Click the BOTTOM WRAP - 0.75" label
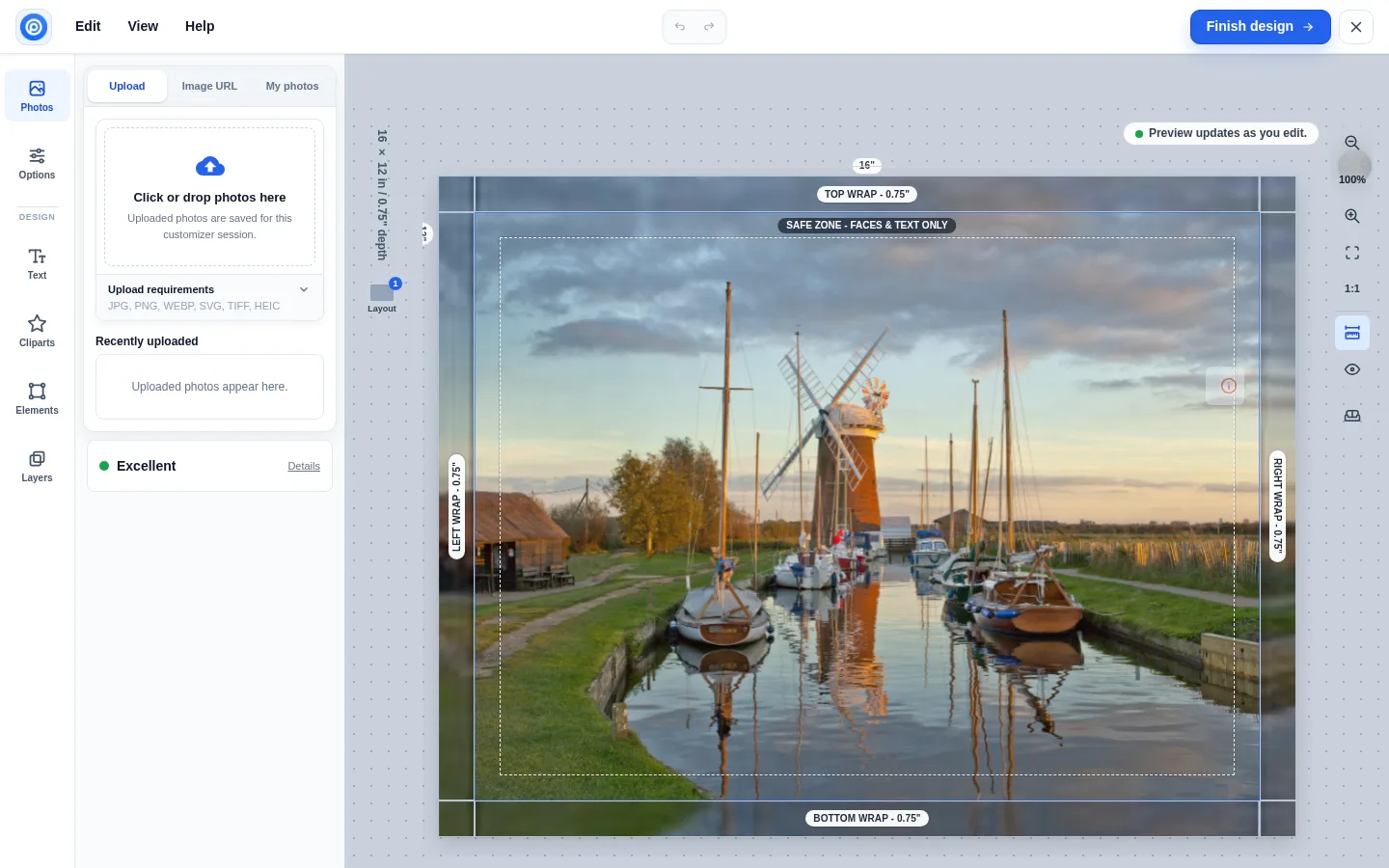This screenshot has width=1389, height=868. [x=867, y=818]
